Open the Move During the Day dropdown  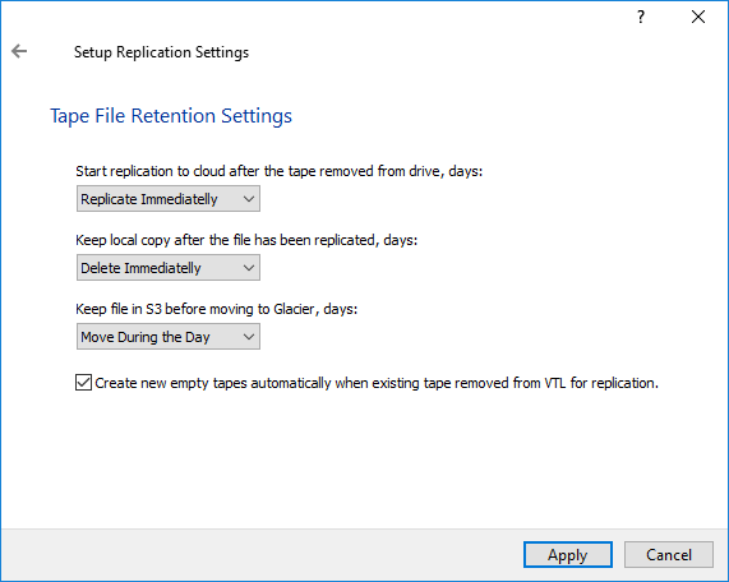pyautogui.click(x=168, y=337)
